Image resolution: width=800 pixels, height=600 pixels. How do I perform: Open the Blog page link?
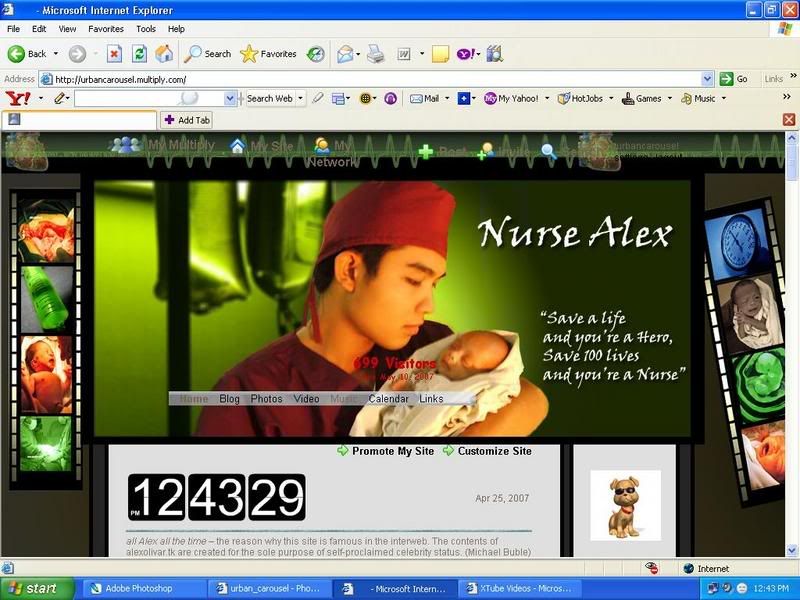click(229, 399)
